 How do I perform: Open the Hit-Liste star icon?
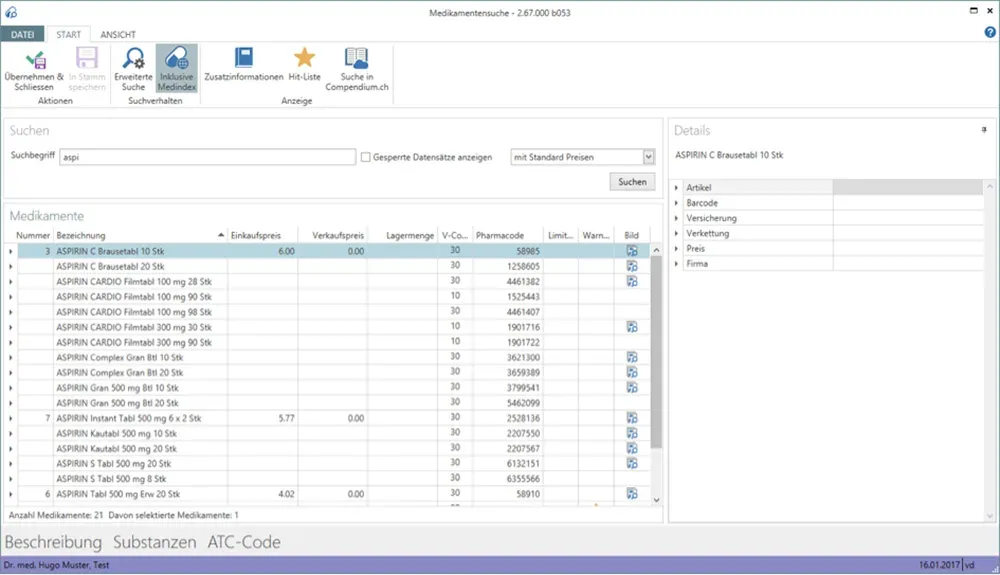(304, 58)
